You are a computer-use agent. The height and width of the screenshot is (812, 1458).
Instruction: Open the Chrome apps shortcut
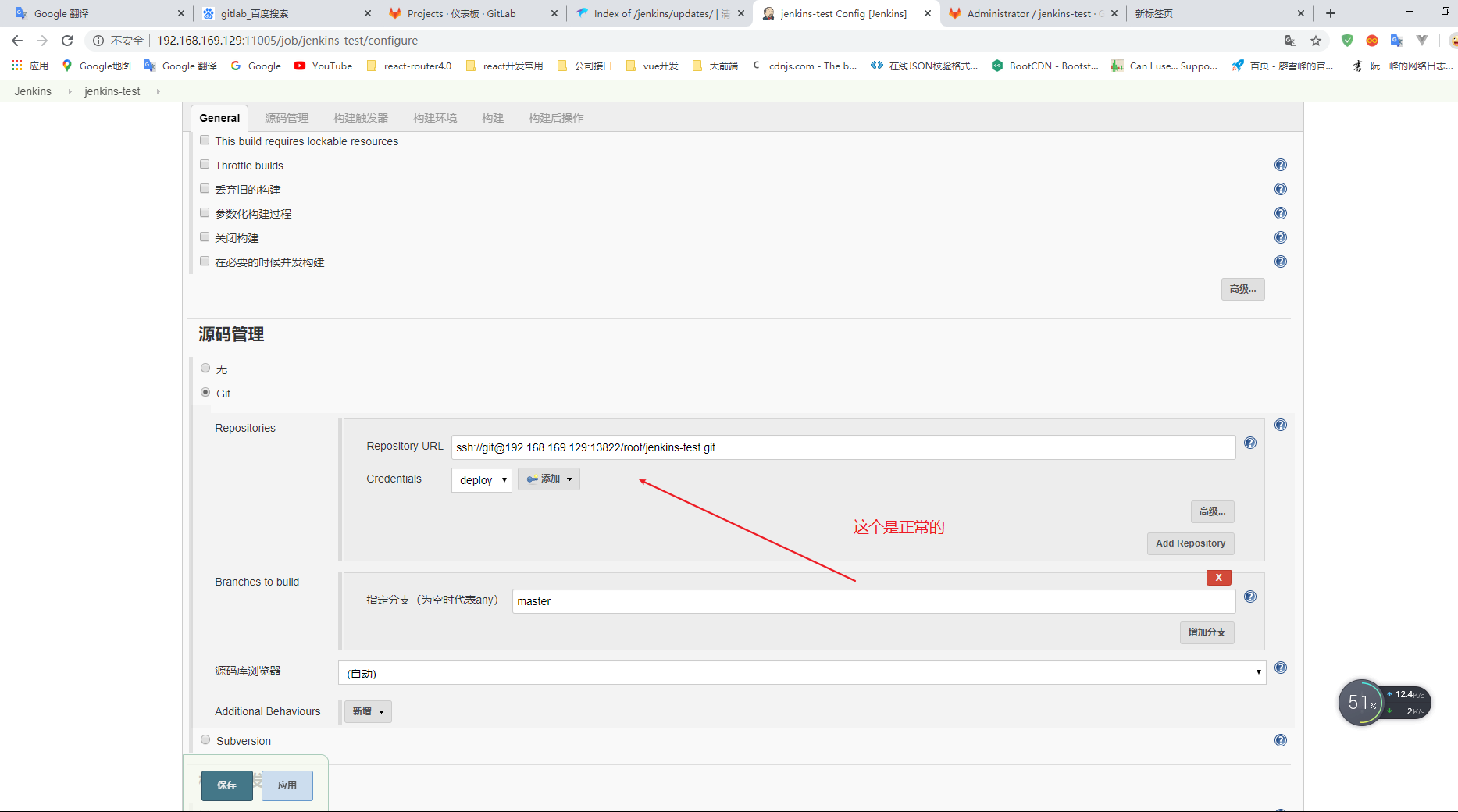(30, 66)
